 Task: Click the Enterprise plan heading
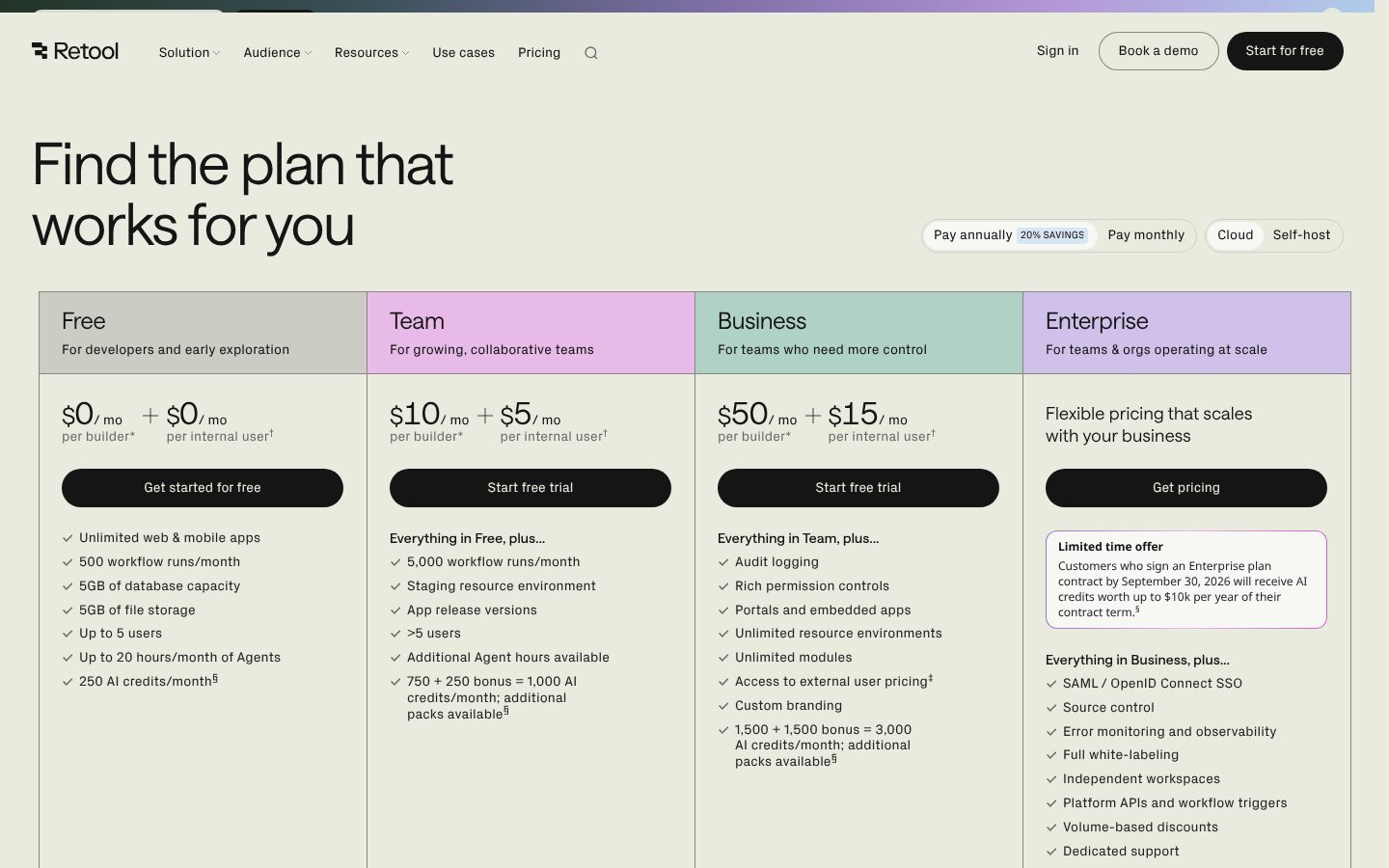click(1097, 321)
